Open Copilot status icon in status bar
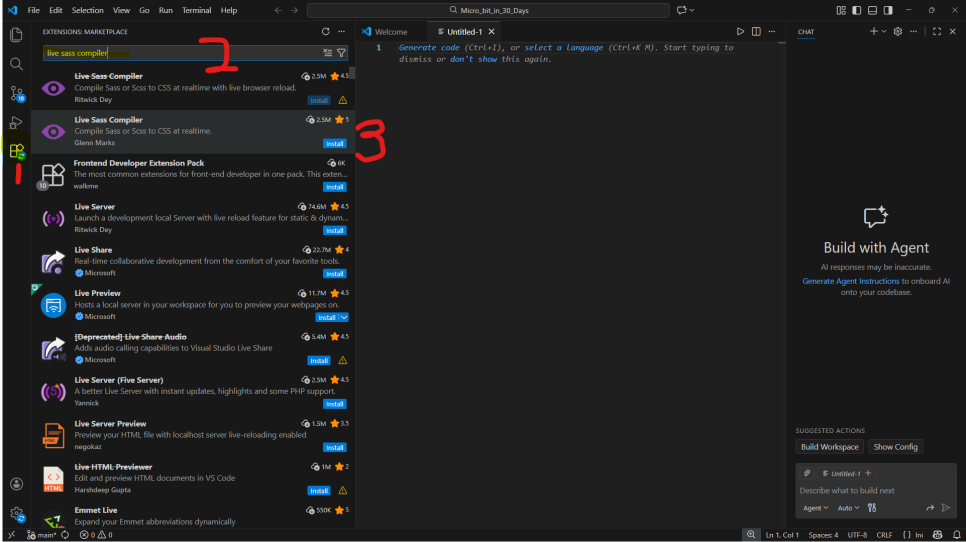Viewport: 966px width, 542px height. pos(938,535)
